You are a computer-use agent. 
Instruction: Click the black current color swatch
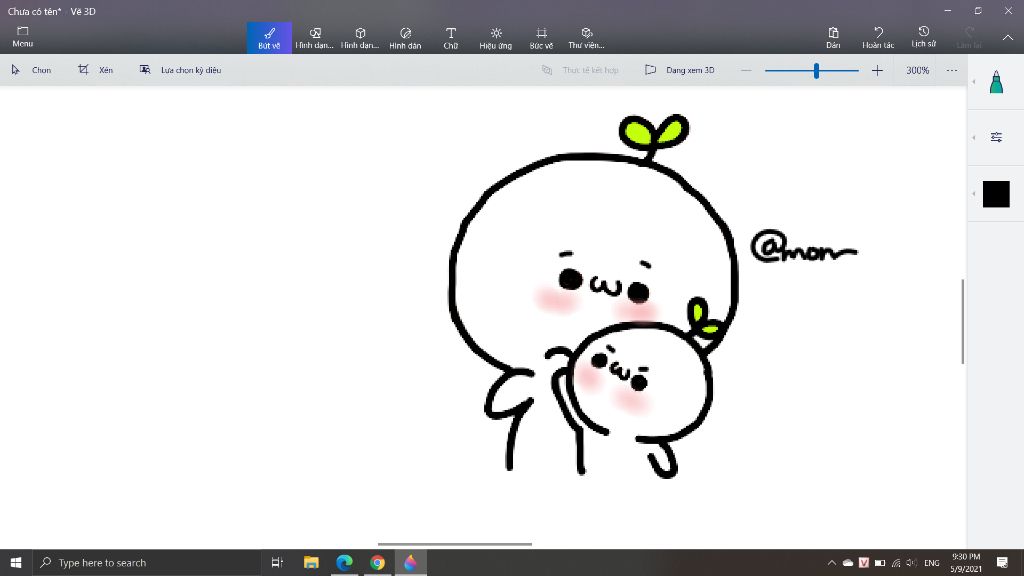(x=996, y=194)
